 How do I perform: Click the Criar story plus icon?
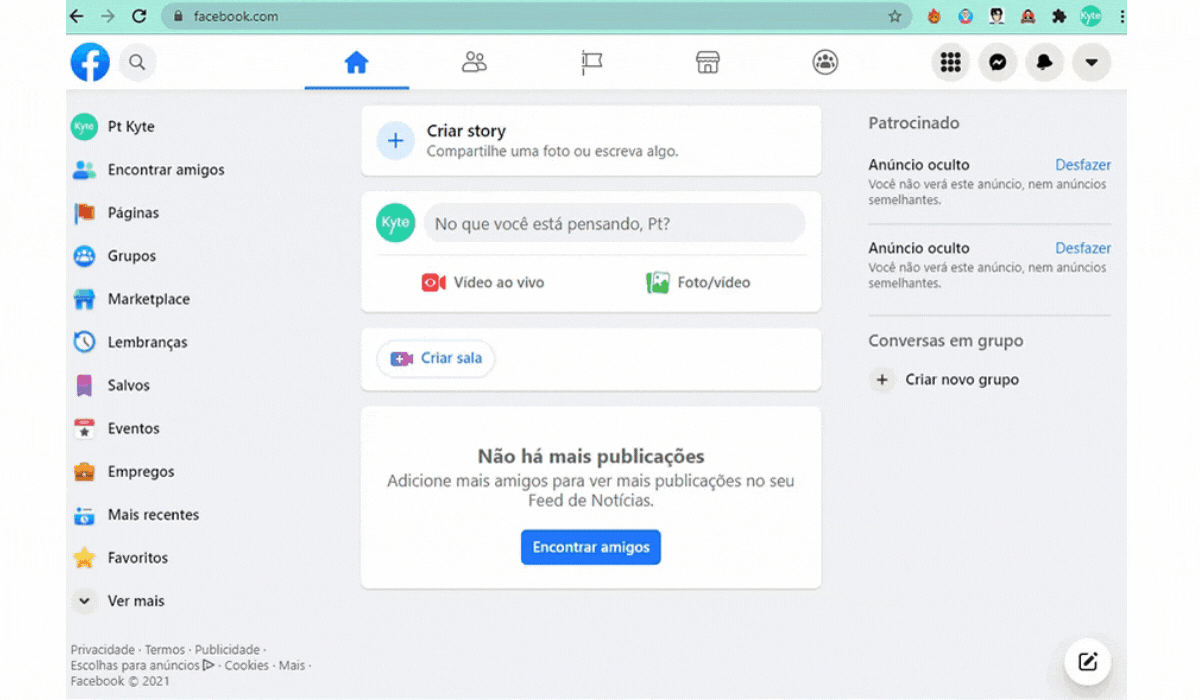[x=395, y=141]
